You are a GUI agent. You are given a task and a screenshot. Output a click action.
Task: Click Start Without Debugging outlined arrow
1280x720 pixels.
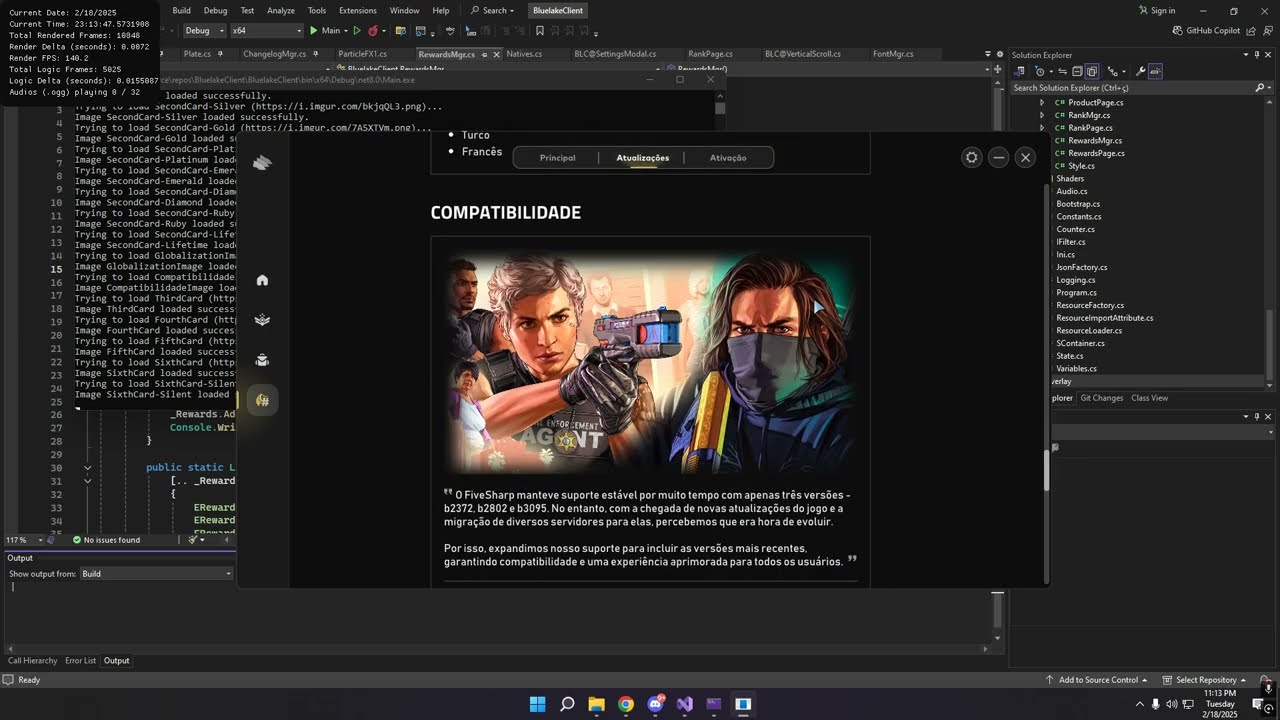357,31
